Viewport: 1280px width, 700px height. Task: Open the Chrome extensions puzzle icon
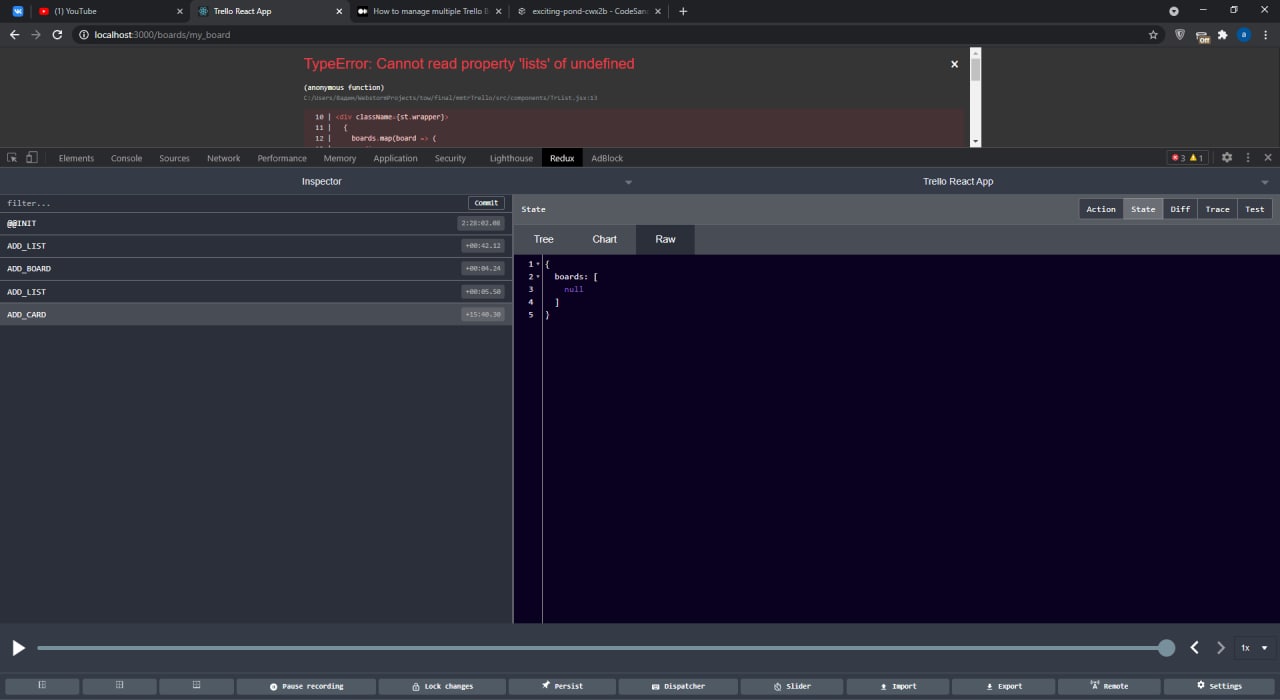click(1222, 35)
